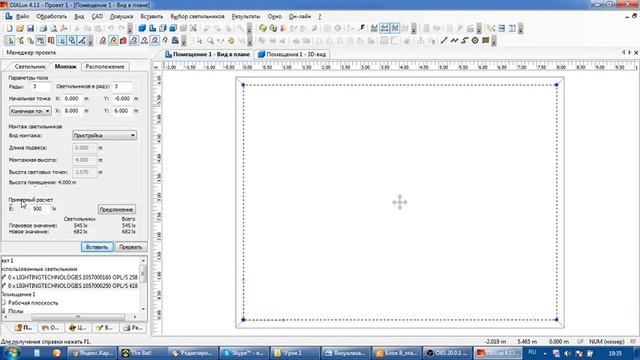
Task: Switch to the Светильник tab
Action: (29, 67)
